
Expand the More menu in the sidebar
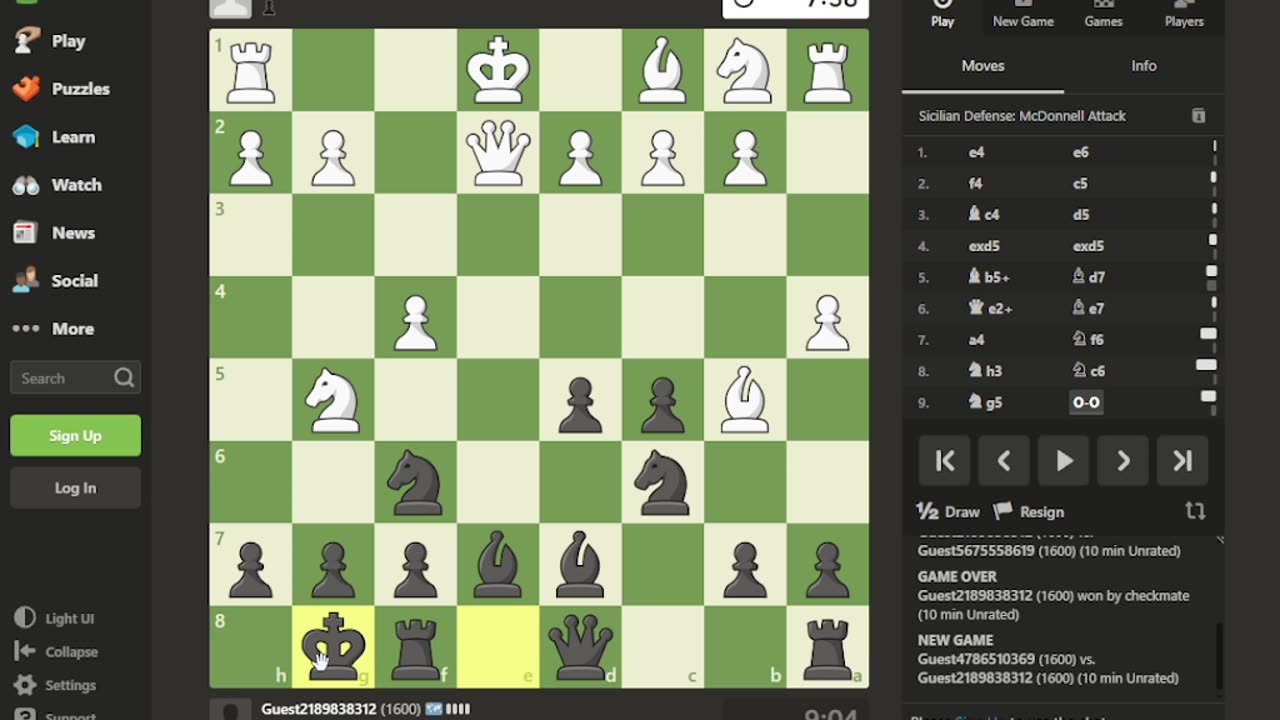(x=53, y=329)
